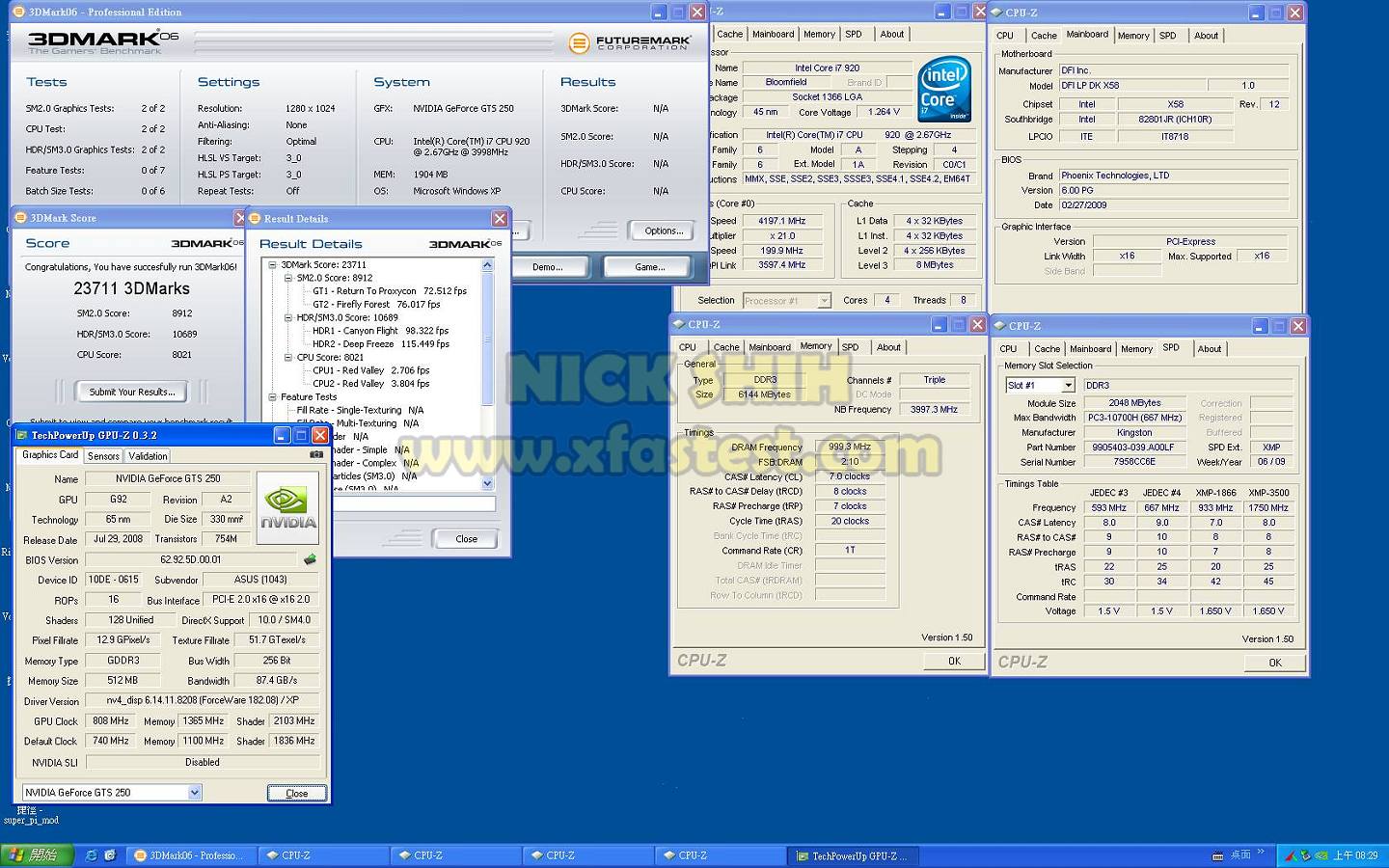Open the Slot #1 memory slot dropdown

pyautogui.click(x=1068, y=385)
